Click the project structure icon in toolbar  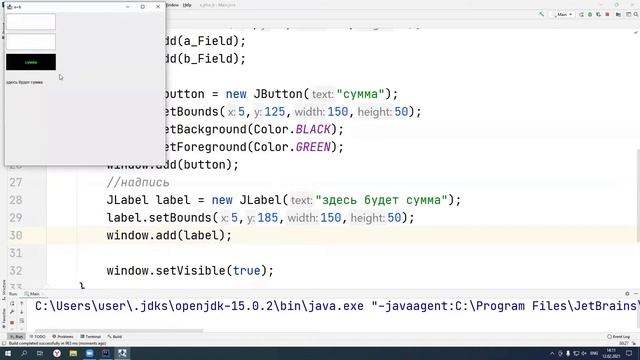point(618,14)
